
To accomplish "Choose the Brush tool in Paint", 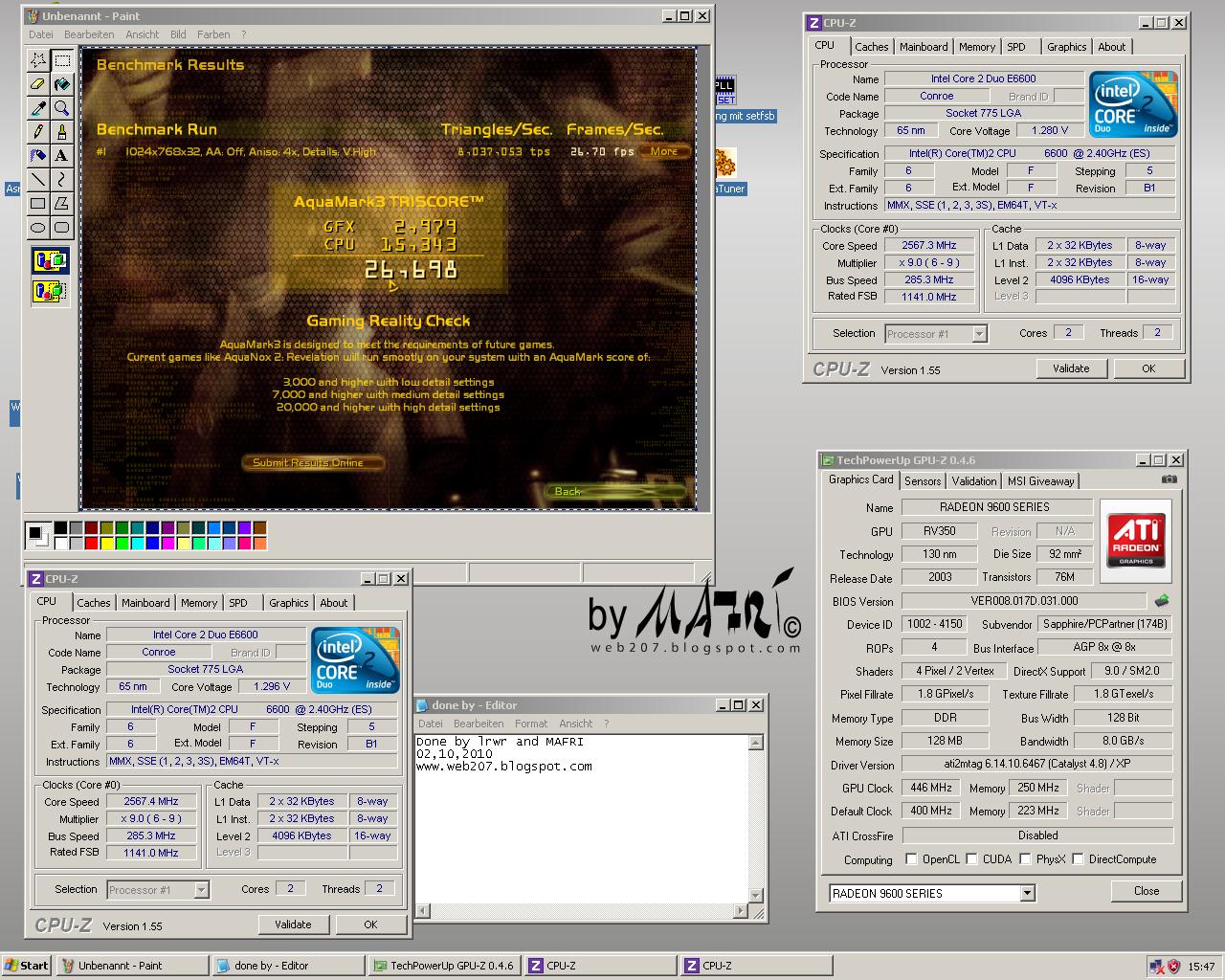I will pos(62,132).
